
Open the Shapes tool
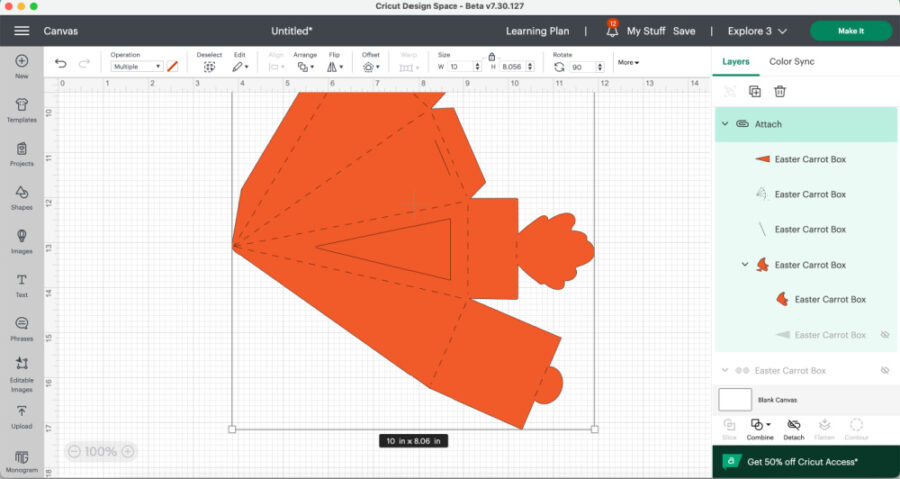click(x=21, y=197)
